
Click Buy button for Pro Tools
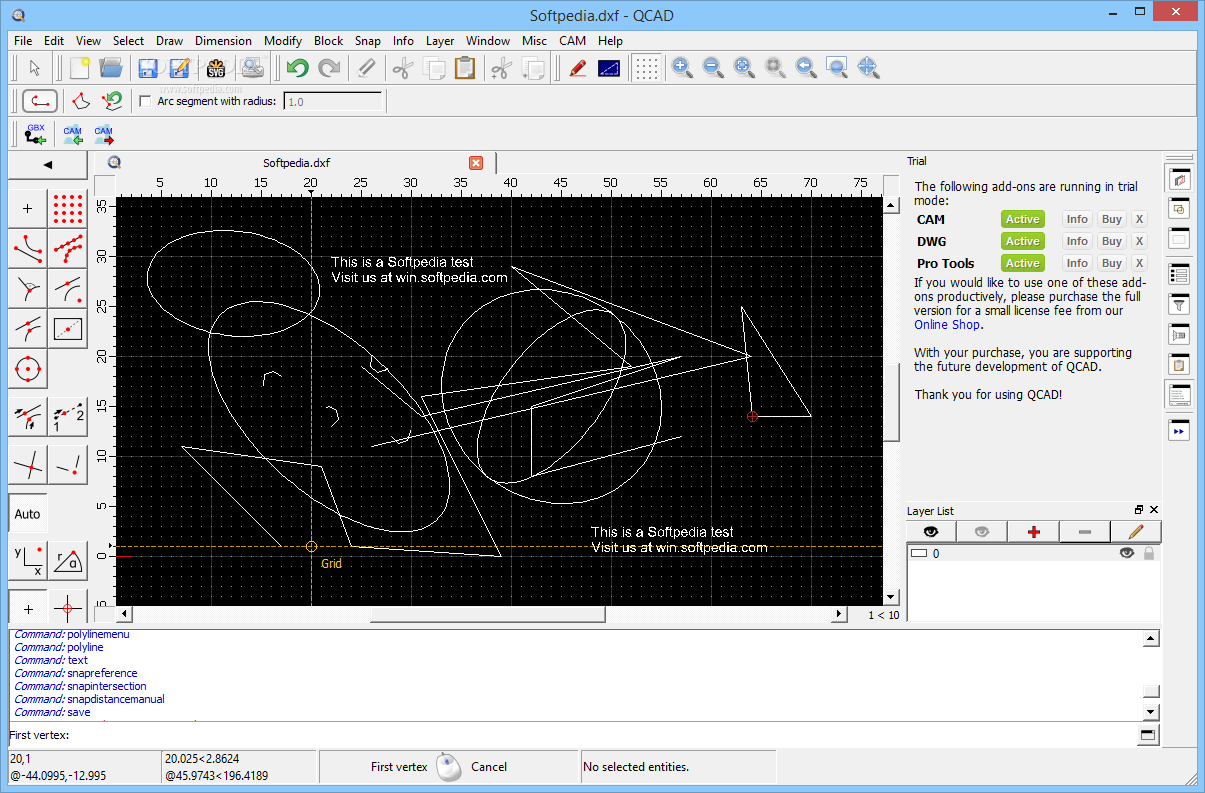[x=1111, y=263]
